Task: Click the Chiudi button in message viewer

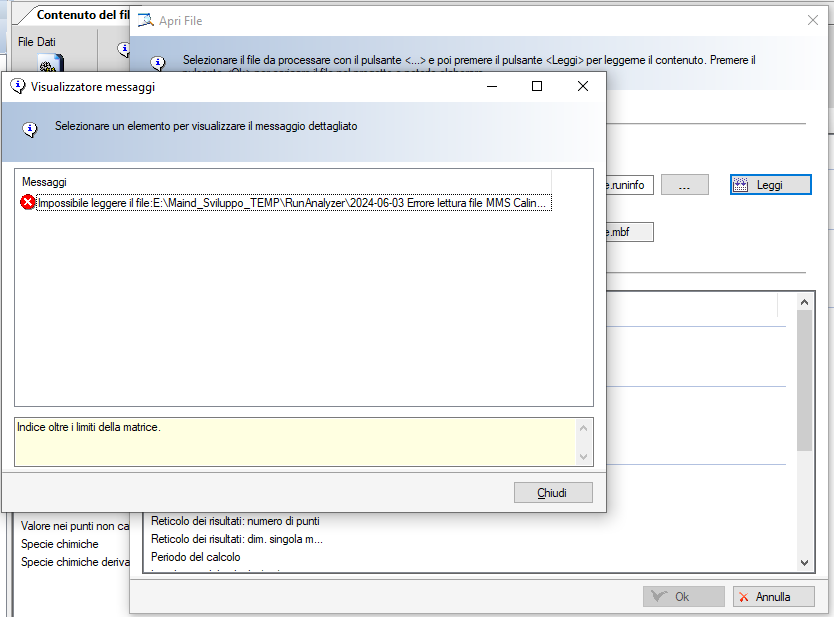Action: [x=553, y=493]
